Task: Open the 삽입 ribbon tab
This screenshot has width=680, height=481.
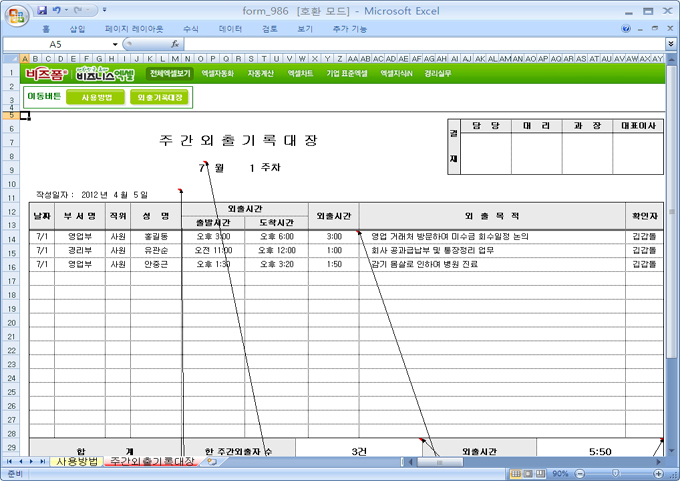Action: [x=77, y=29]
